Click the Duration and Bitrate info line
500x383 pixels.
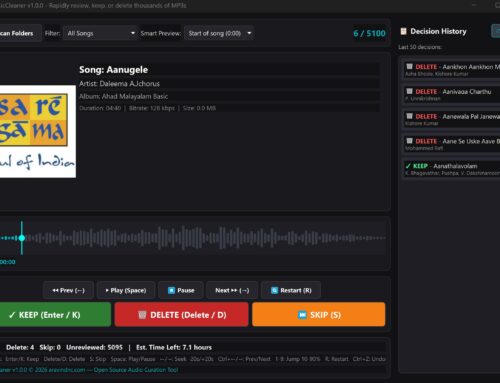pyautogui.click(x=147, y=108)
